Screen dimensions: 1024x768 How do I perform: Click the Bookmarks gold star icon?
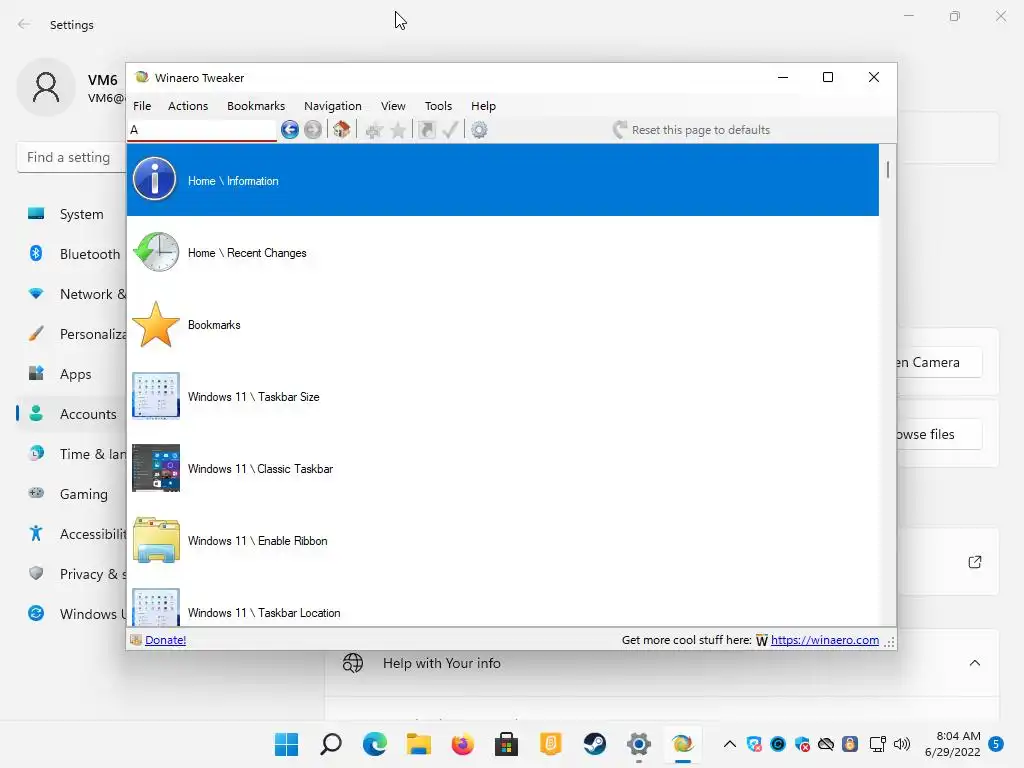[x=156, y=324]
